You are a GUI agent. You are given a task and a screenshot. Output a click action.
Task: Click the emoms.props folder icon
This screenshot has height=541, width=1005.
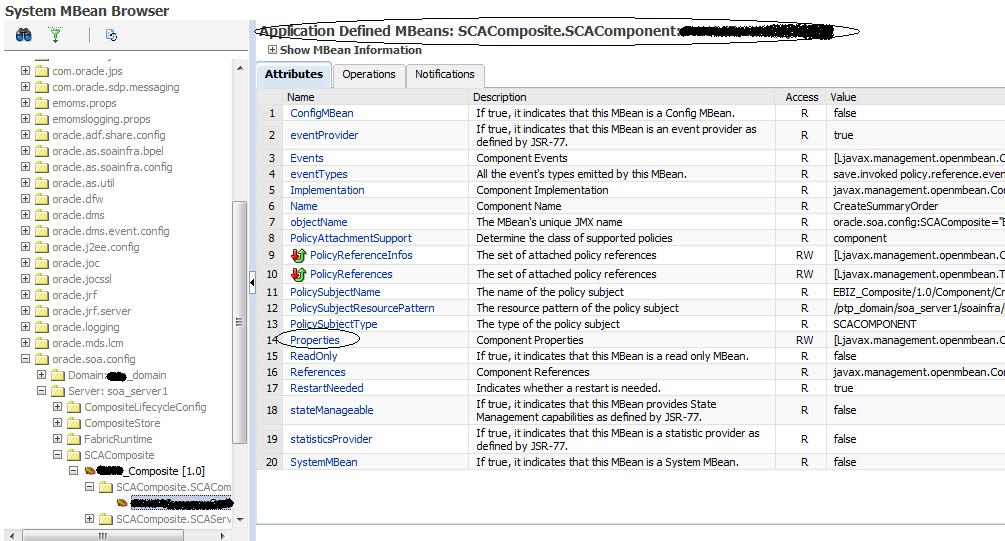[x=42, y=103]
